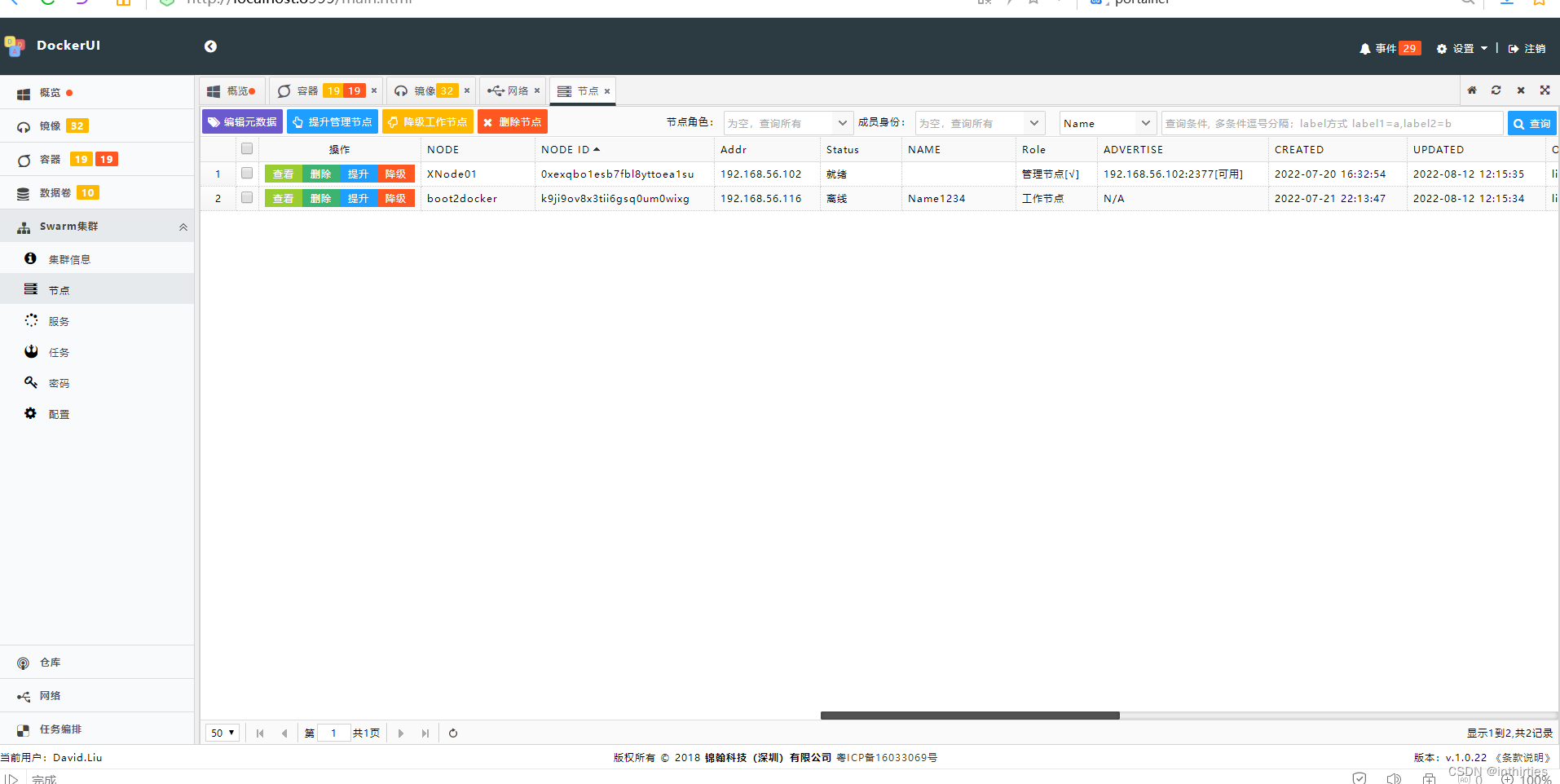Open 镜像 images in the sidebar
The image size is (1560, 784).
click(x=97, y=126)
